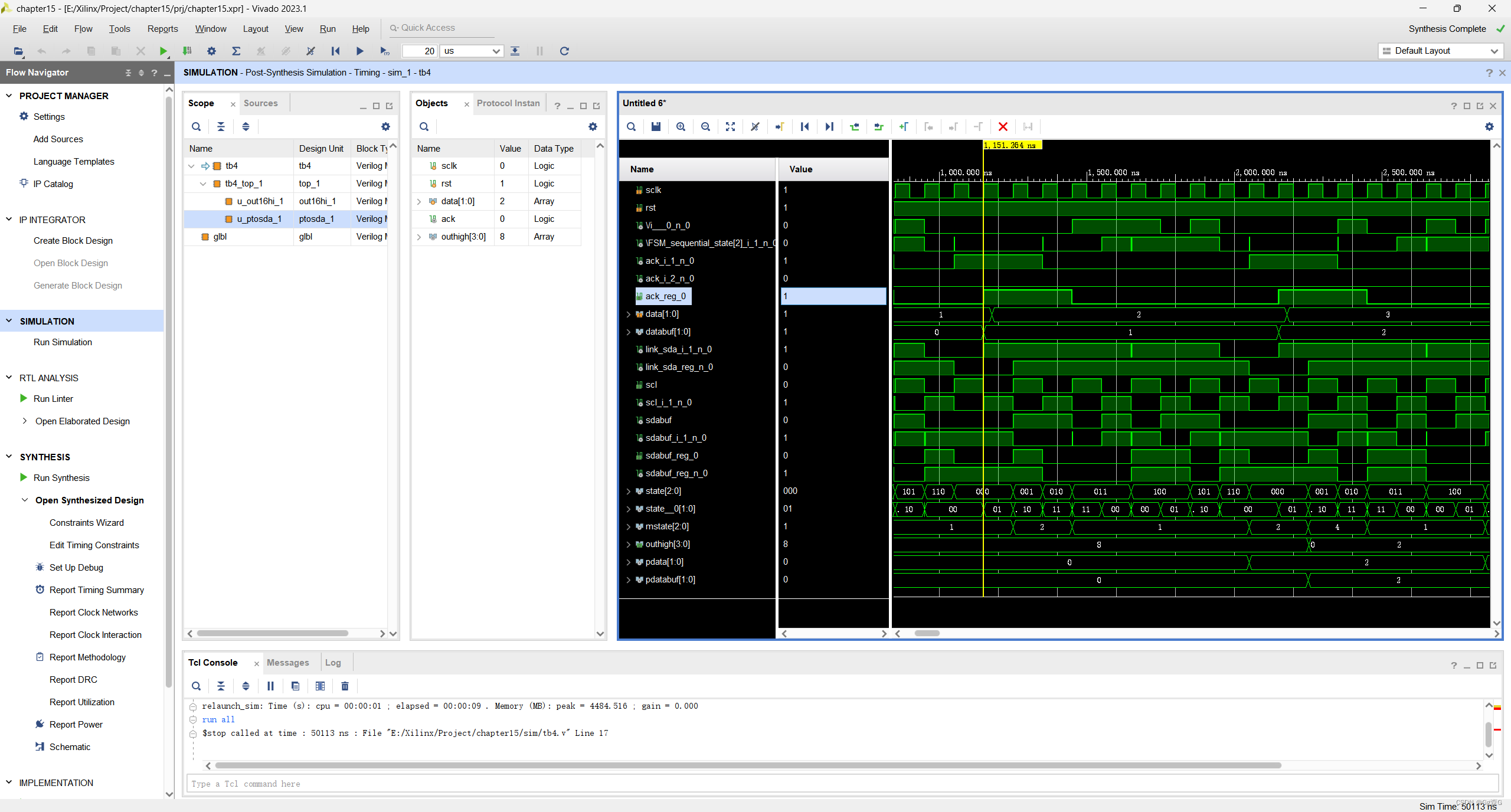The width and height of the screenshot is (1511, 812).
Task: Click the red Delete All Markers X
Action: pyautogui.click(x=1002, y=126)
